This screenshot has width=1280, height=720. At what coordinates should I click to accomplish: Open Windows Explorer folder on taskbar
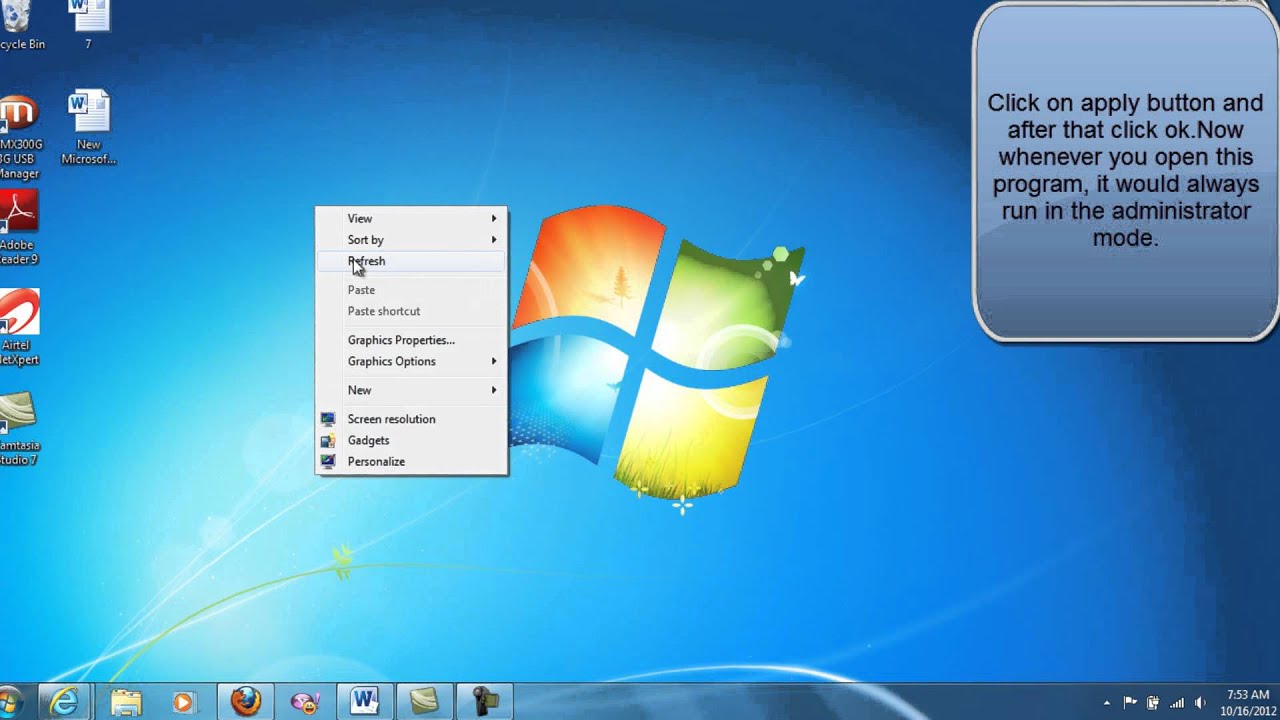[x=126, y=702]
